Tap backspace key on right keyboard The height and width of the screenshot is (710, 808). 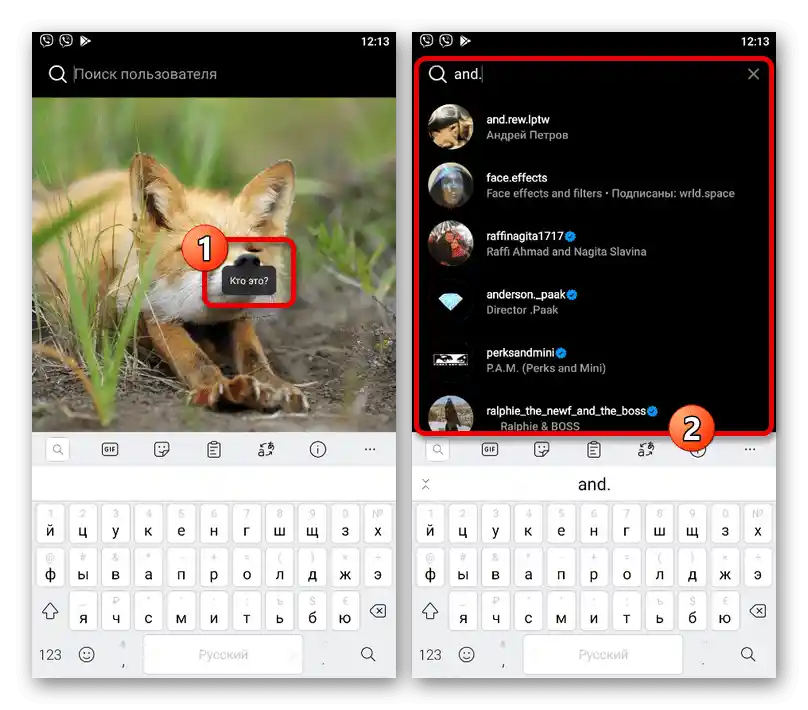[758, 611]
